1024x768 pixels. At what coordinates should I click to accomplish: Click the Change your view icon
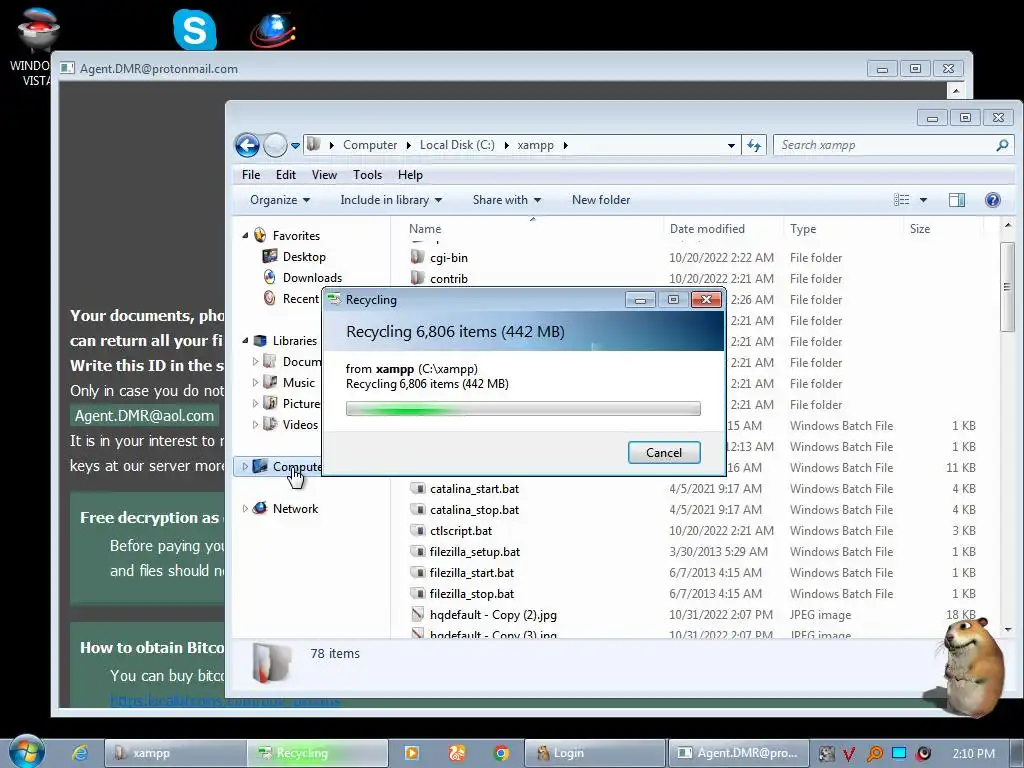click(x=901, y=200)
